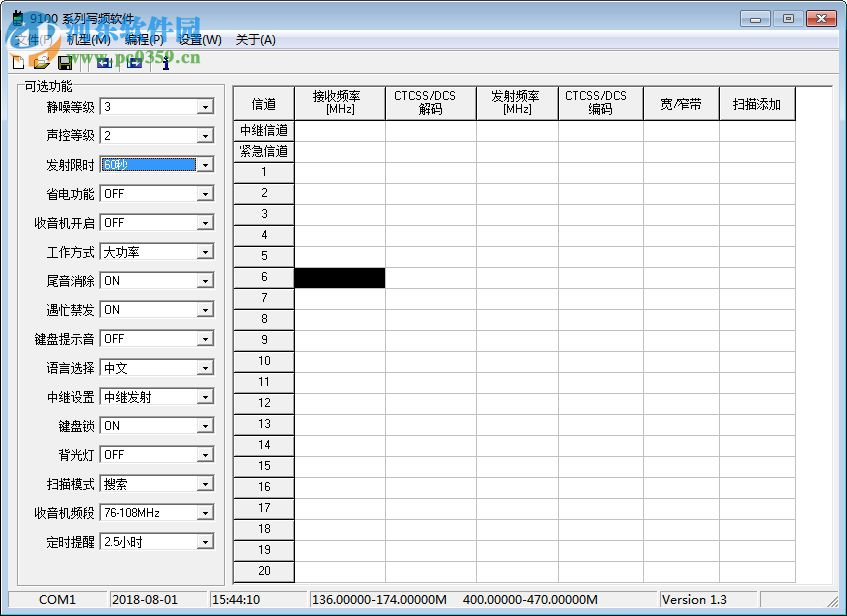This screenshot has width=847, height=616.
Task: Click the read-from-radio left arrow icon
Action: pos(104,63)
